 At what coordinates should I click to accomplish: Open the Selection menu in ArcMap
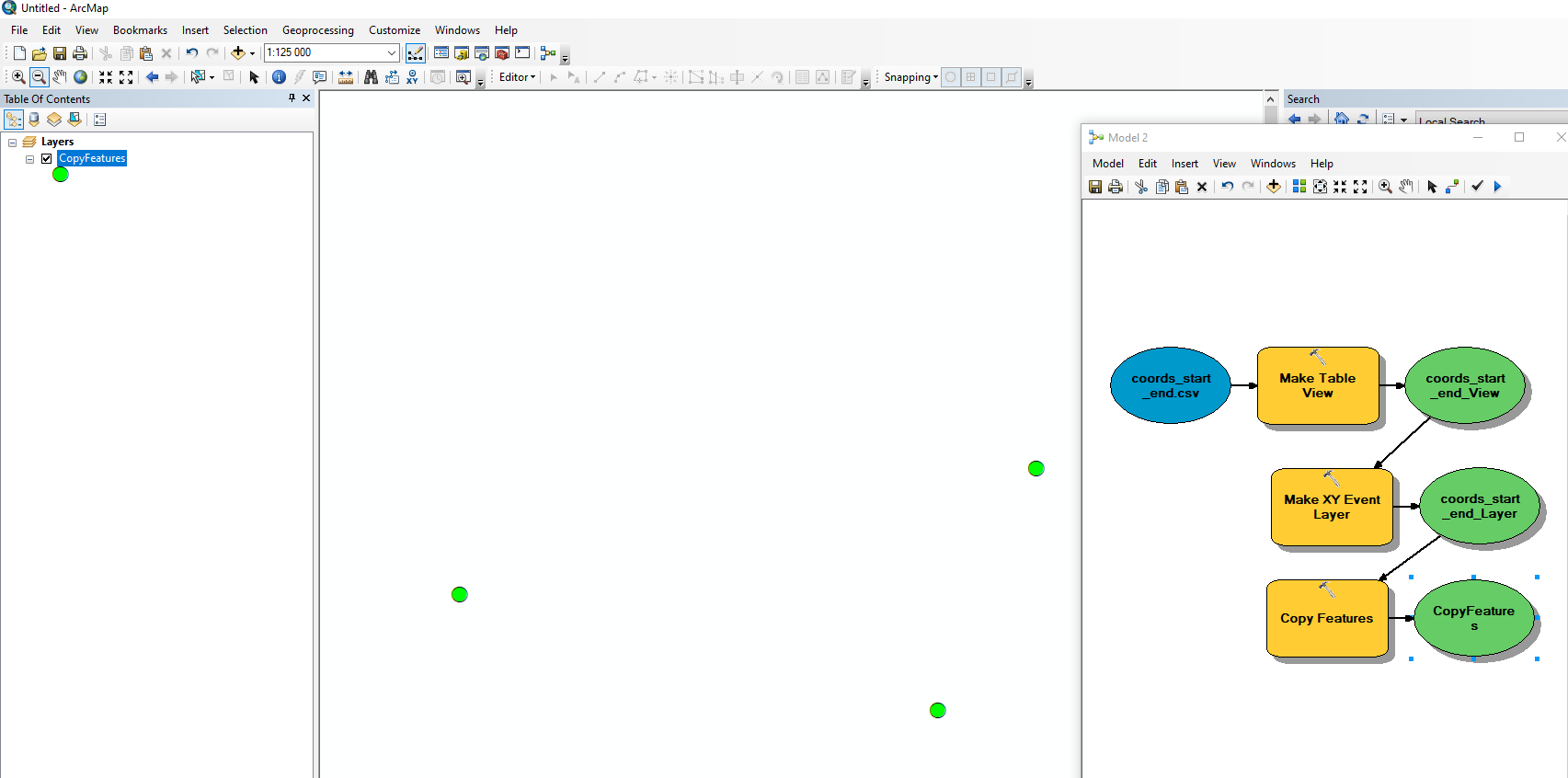(245, 30)
